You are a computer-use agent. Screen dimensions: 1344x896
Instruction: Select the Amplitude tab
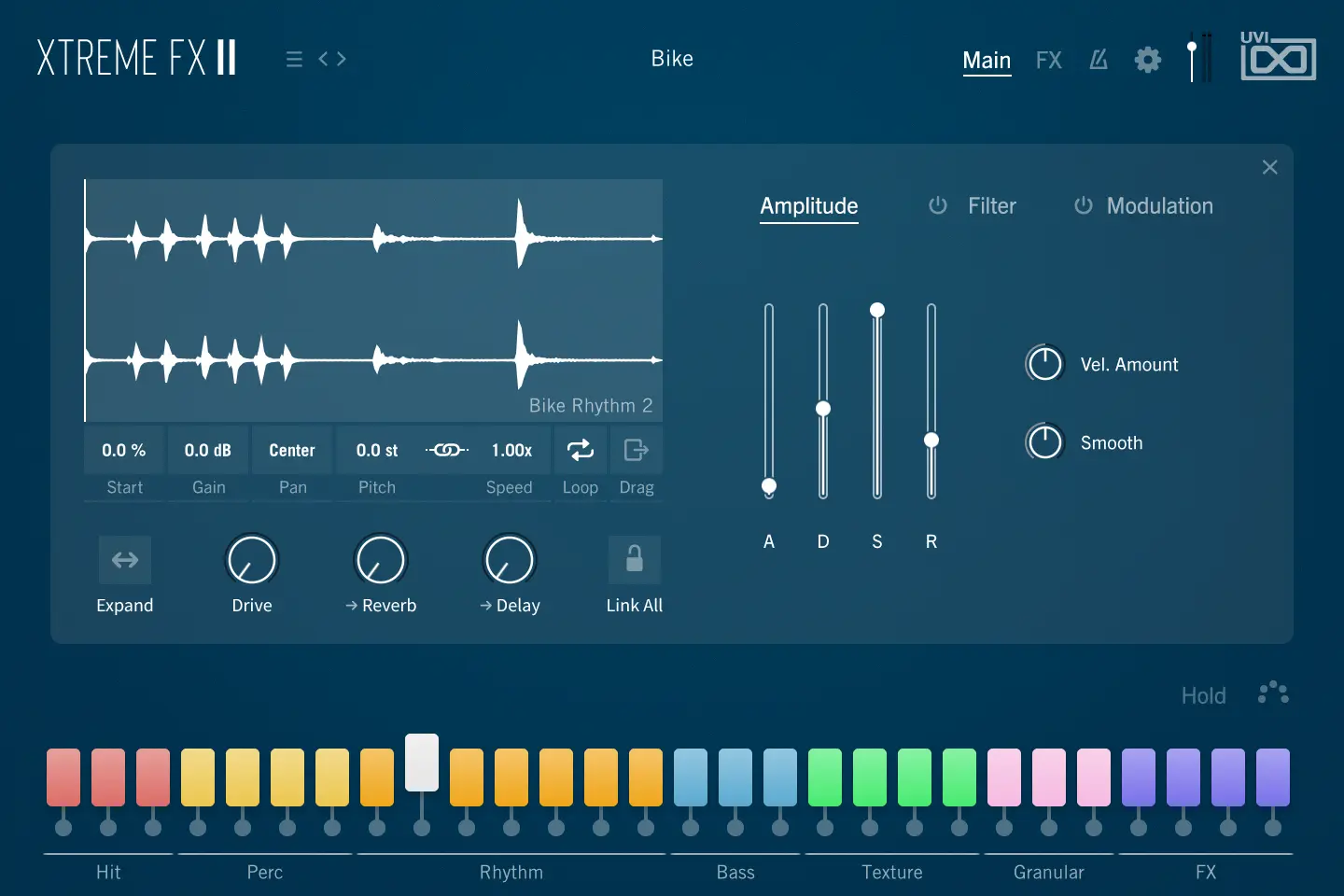point(809,206)
